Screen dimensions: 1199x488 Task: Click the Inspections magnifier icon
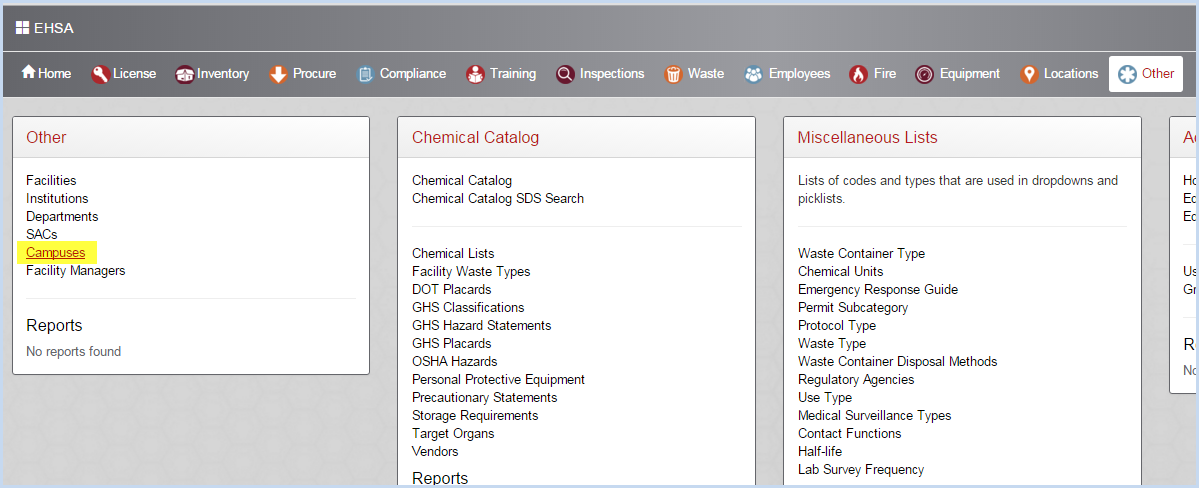[565, 74]
